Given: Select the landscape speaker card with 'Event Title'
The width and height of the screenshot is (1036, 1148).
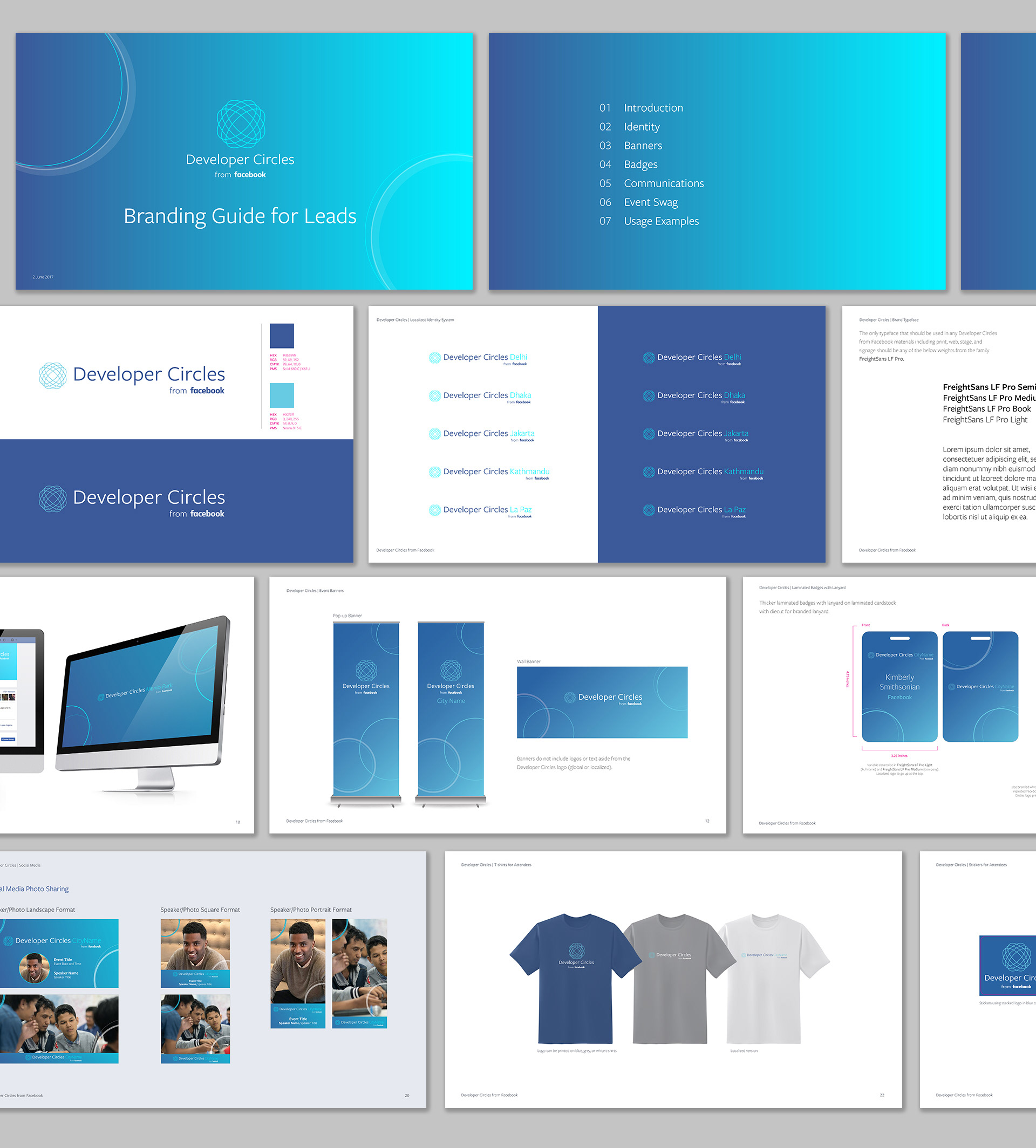Looking at the screenshot, I should click(59, 953).
